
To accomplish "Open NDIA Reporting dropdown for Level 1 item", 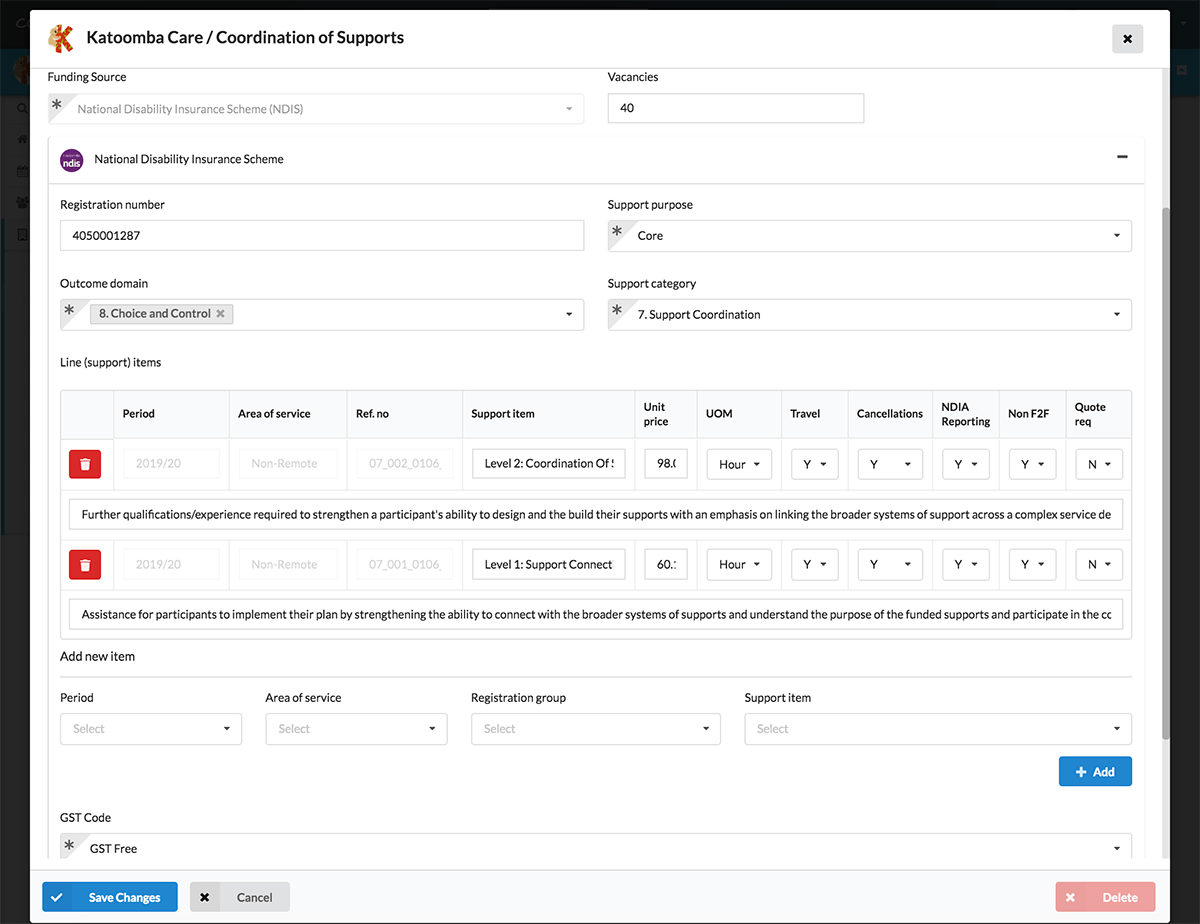I will pyautogui.click(x=966, y=565).
